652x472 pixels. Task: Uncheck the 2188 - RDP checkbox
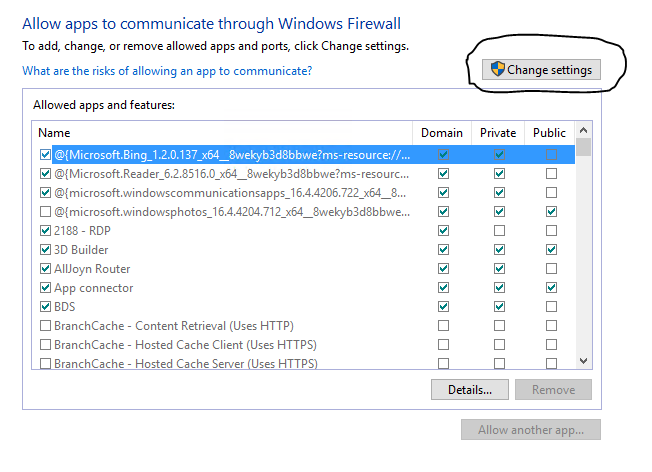point(45,231)
